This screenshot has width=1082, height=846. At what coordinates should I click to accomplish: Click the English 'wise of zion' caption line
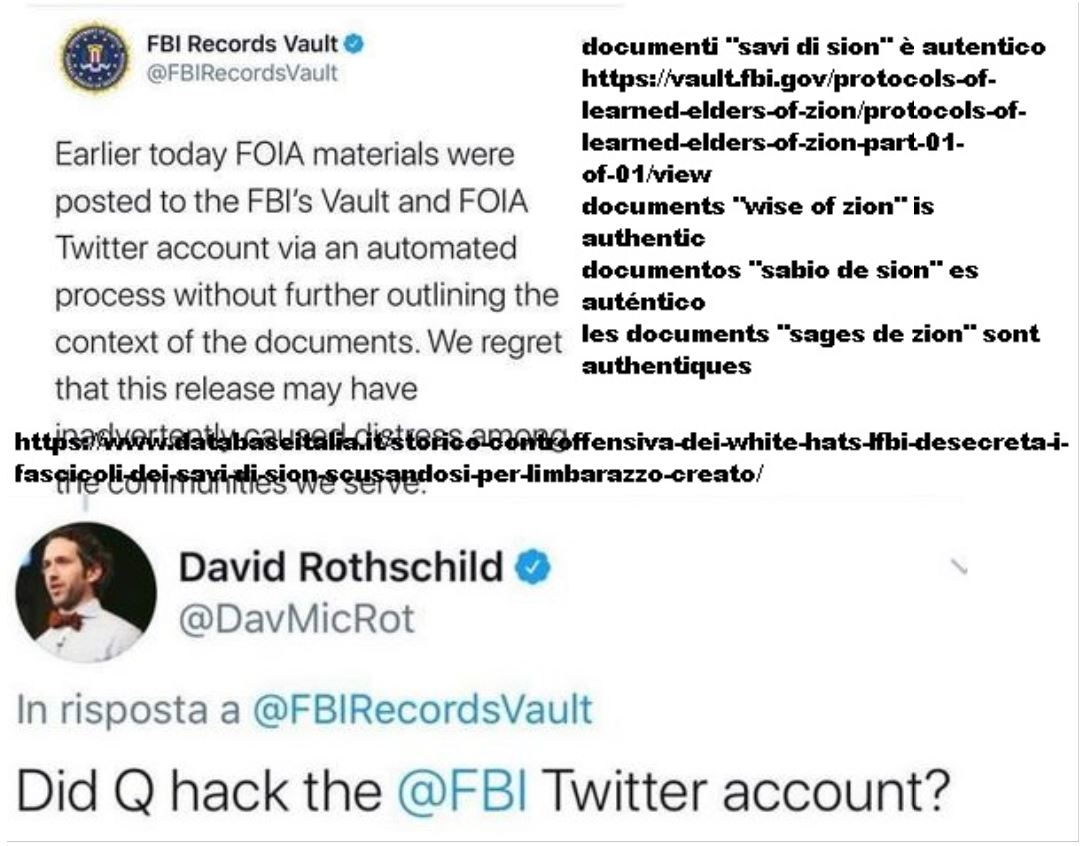point(758,222)
